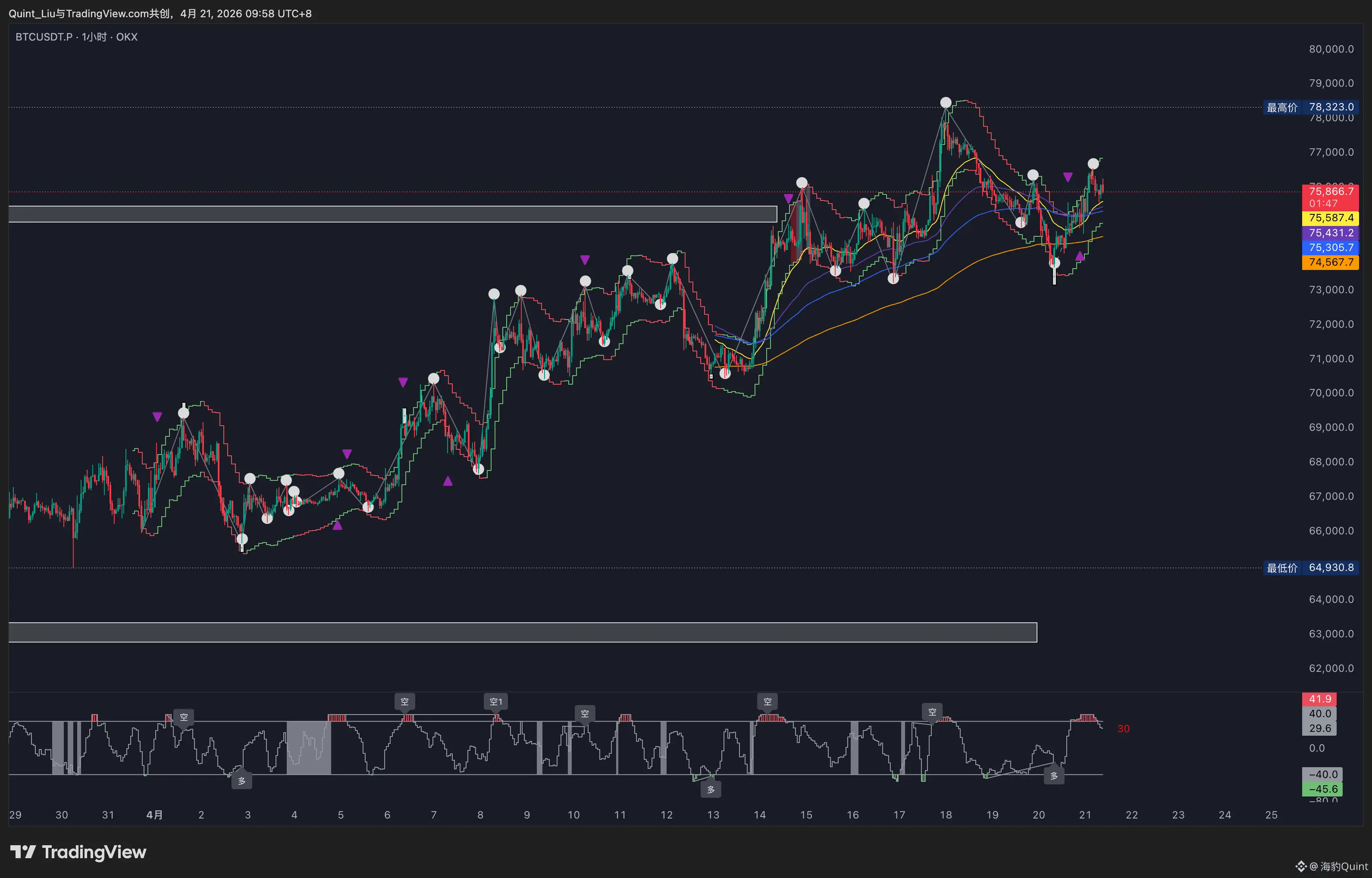Viewport: 1372px width, 878px height.
Task: Select the '空1' short signal label
Action: pyautogui.click(x=495, y=701)
